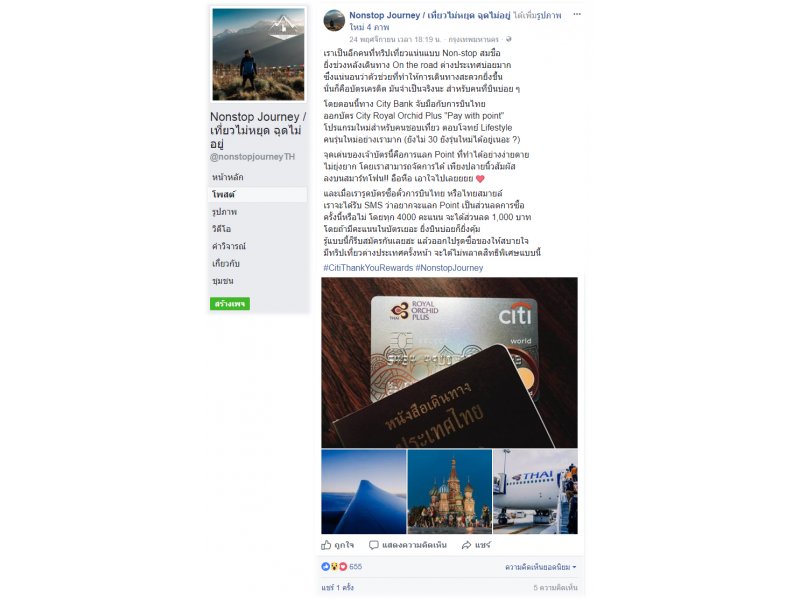Click the reaction emoji icons near 655
Viewport: 800px width, 600px height.
click(x=334, y=566)
